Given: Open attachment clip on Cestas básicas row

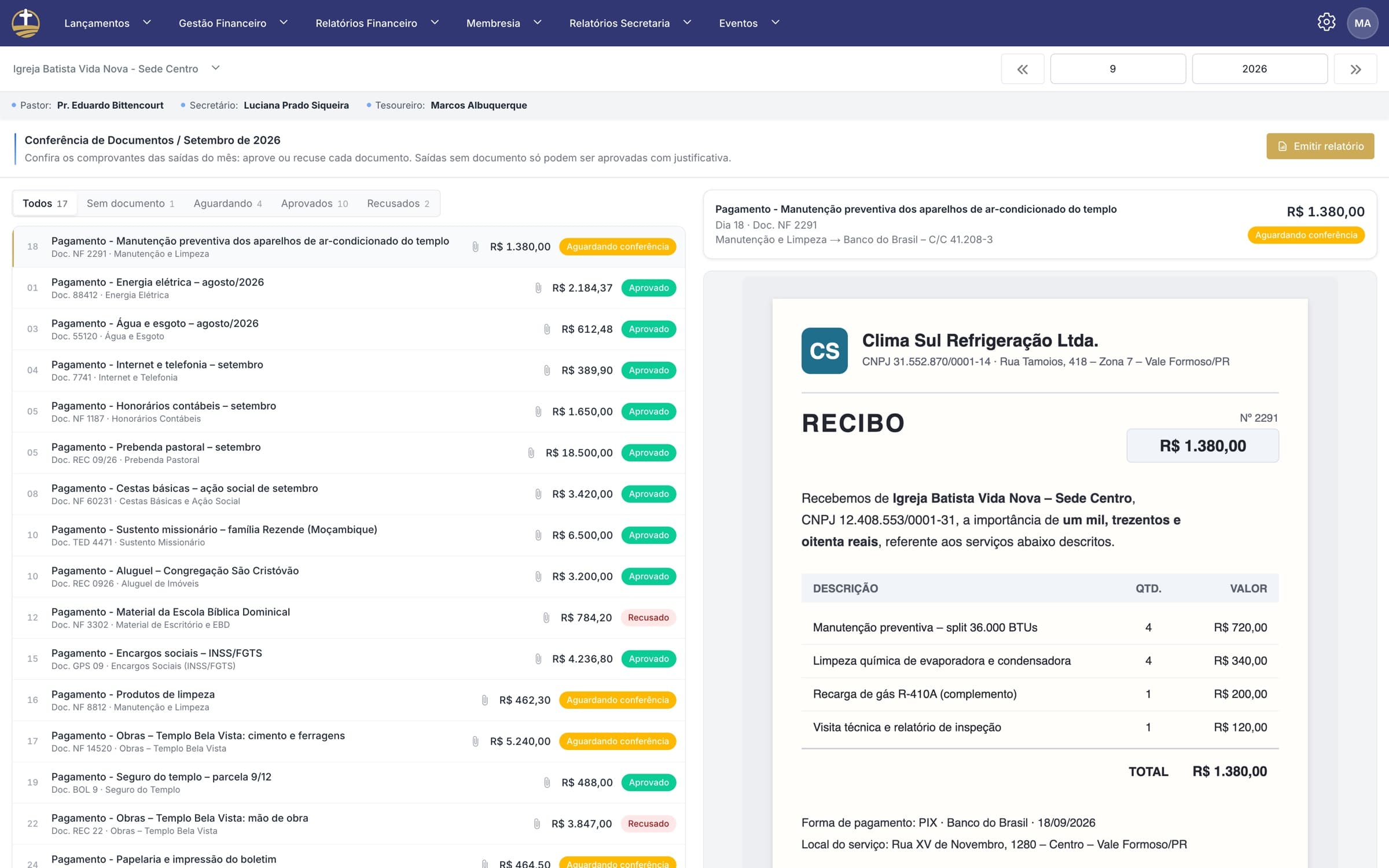Looking at the screenshot, I should pyautogui.click(x=538, y=494).
